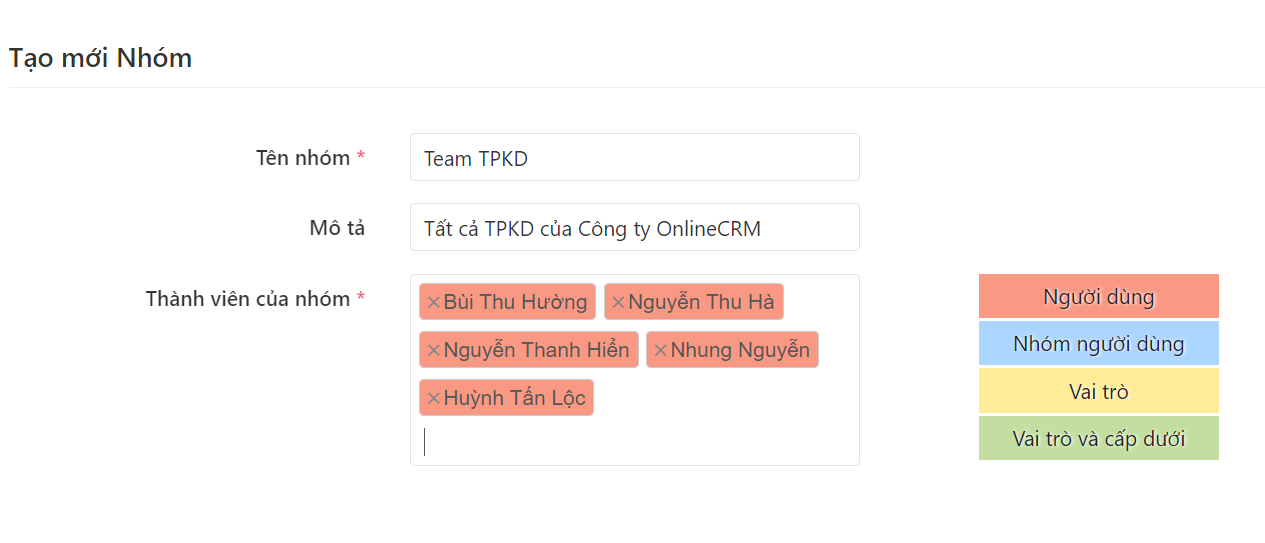Click the Tên nhóm field label

pyautogui.click(x=302, y=158)
